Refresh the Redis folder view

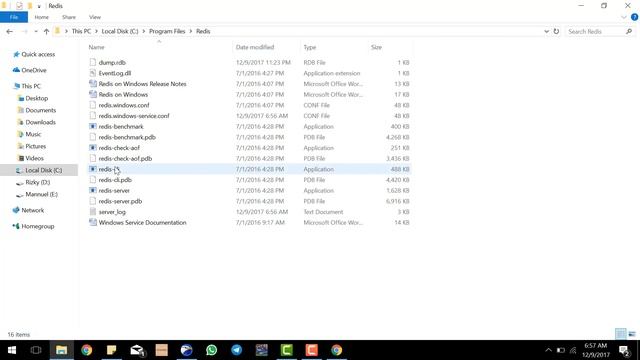pyautogui.click(x=556, y=31)
